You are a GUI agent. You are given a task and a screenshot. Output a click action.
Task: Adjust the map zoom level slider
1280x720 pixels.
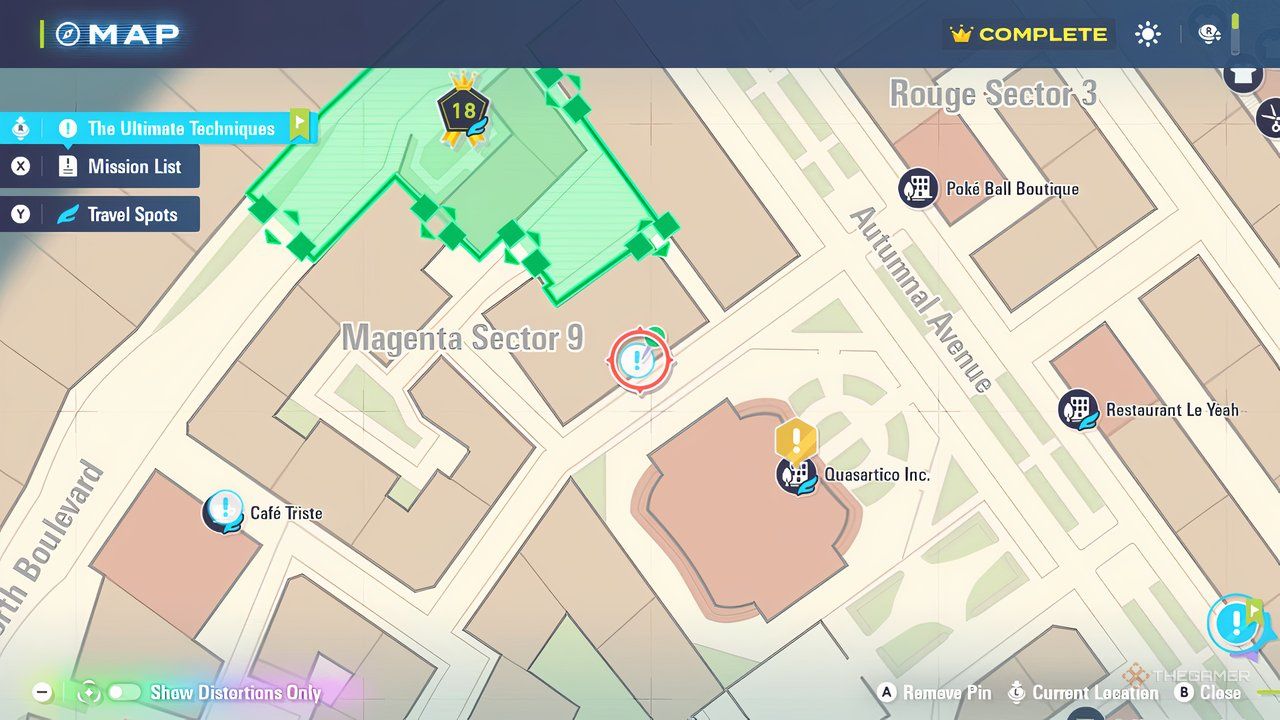click(1236, 34)
